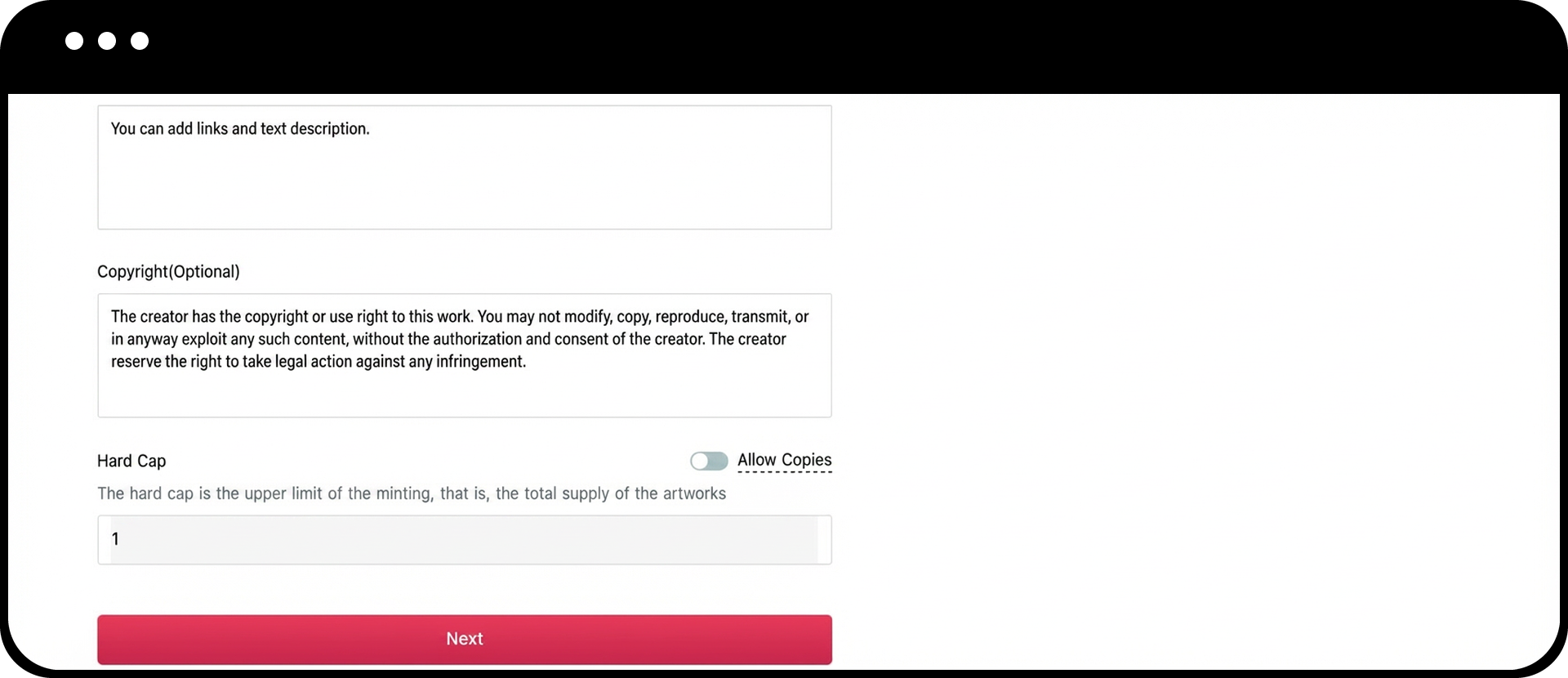
Task: Click the leftmost white window dot
Action: (x=74, y=41)
